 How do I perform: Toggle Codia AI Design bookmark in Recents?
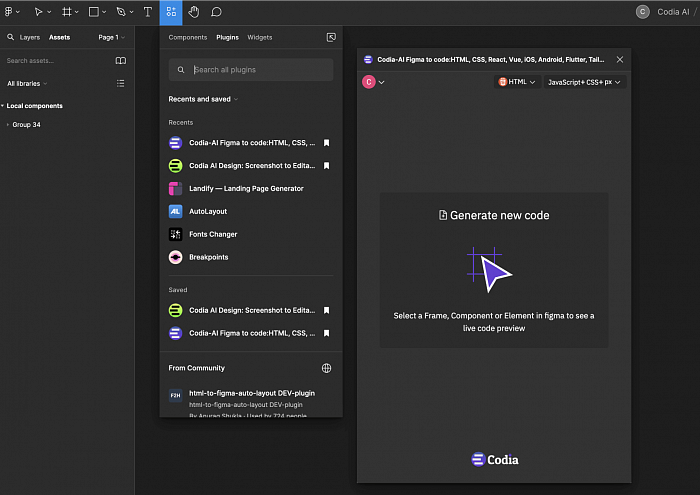tap(327, 166)
